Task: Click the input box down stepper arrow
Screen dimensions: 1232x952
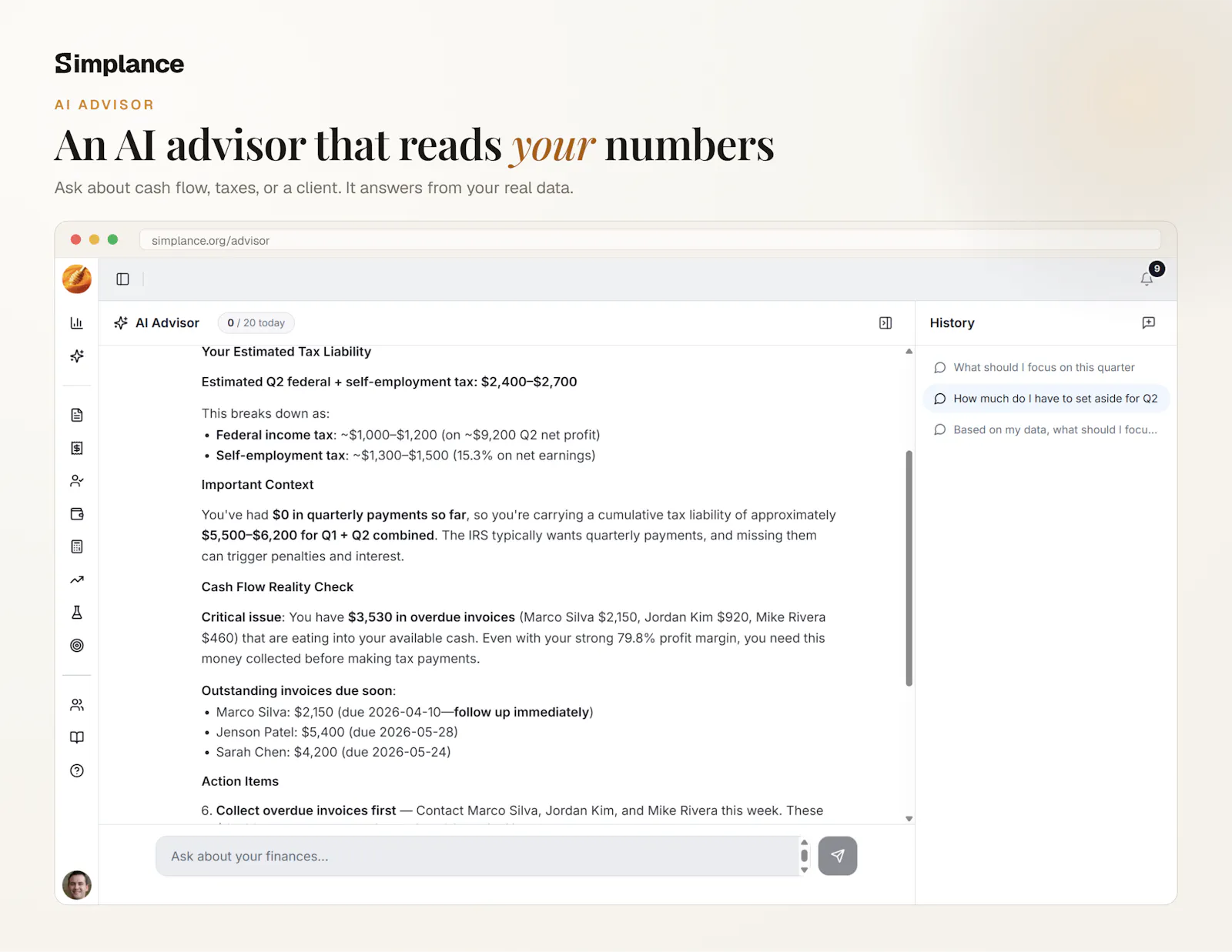Action: click(x=805, y=870)
